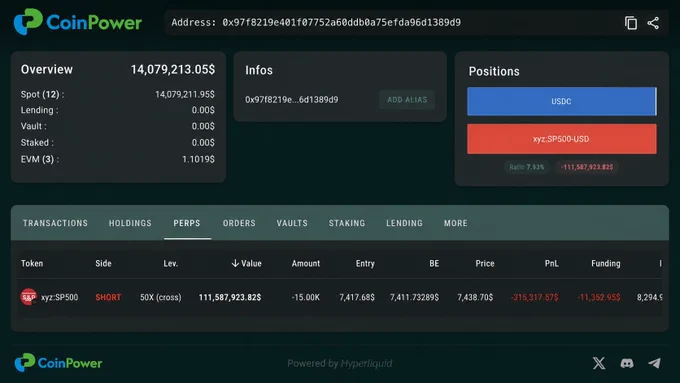This screenshot has height=383, width=680.
Task: Click the 7,417.68$ entry price cell
Action: (357, 297)
